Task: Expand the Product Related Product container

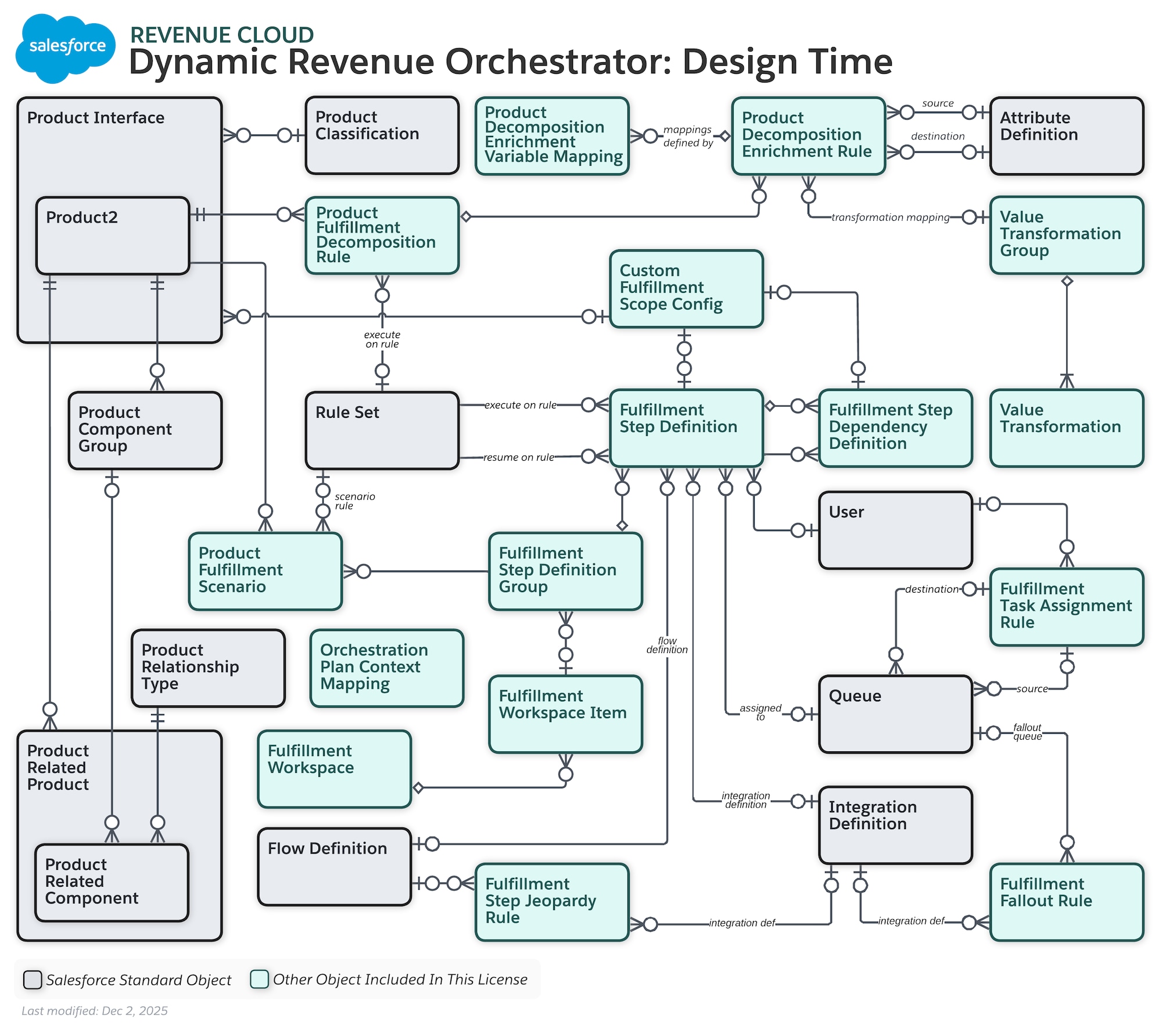Action: 58,767
